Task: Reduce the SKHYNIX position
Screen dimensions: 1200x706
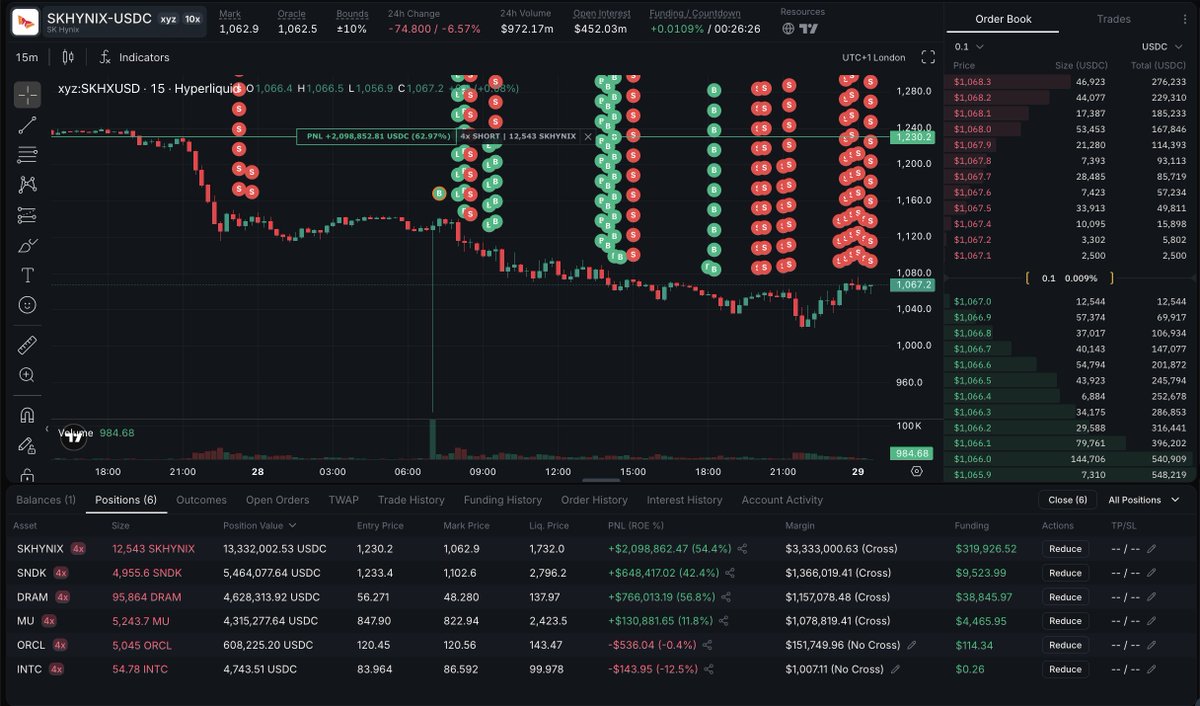Action: click(x=1065, y=549)
